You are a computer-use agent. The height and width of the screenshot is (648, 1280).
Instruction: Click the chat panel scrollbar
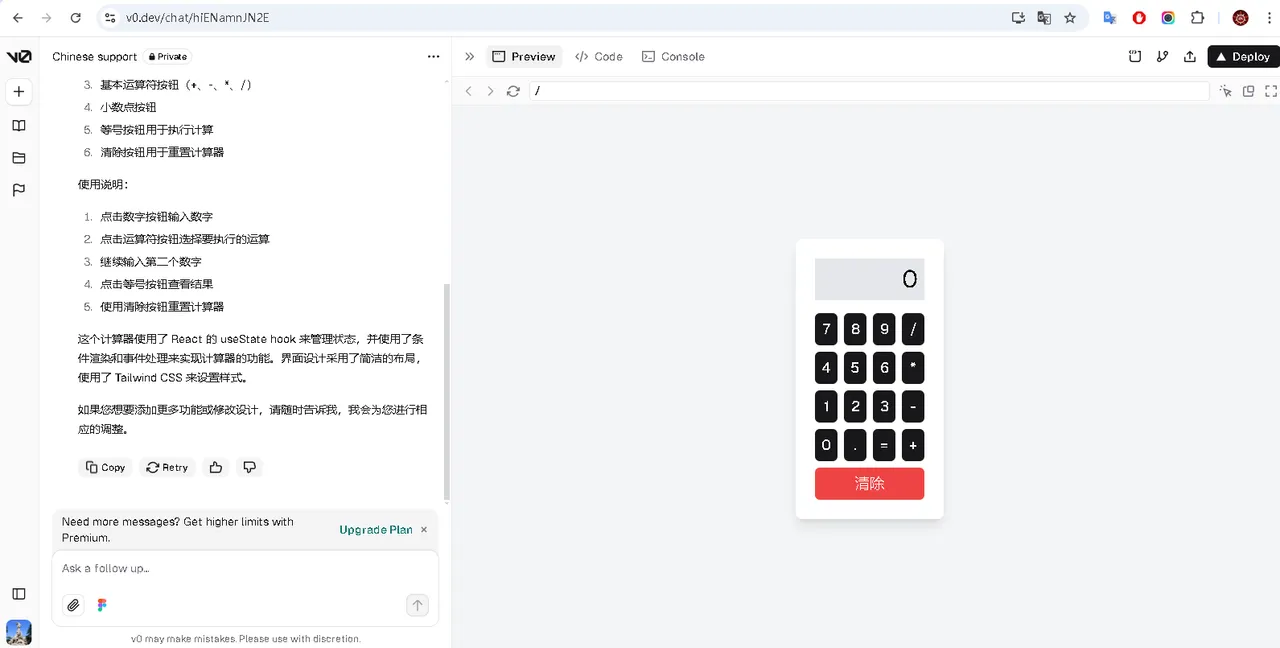click(x=447, y=392)
